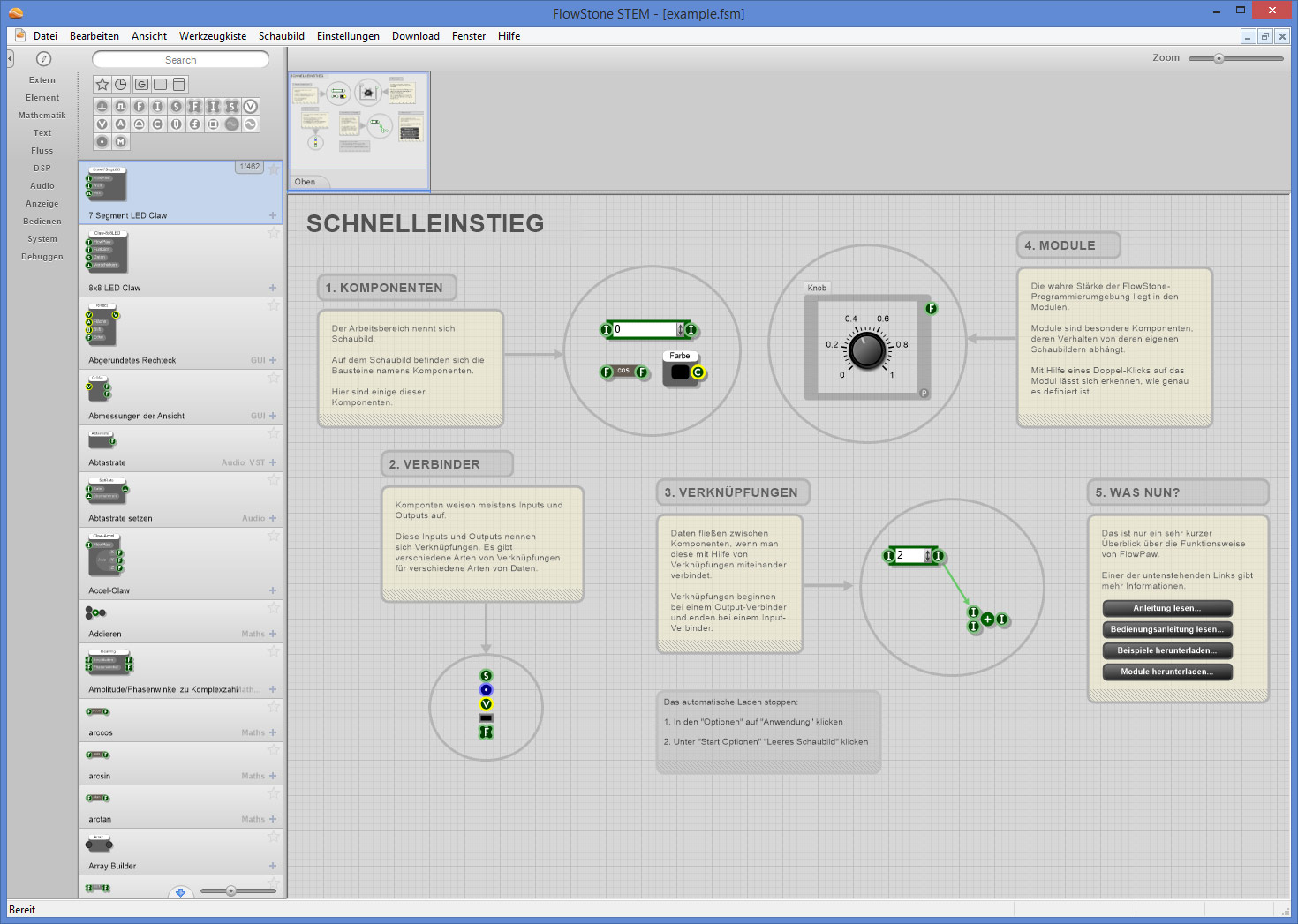Click the toolbox Search field

click(181, 60)
